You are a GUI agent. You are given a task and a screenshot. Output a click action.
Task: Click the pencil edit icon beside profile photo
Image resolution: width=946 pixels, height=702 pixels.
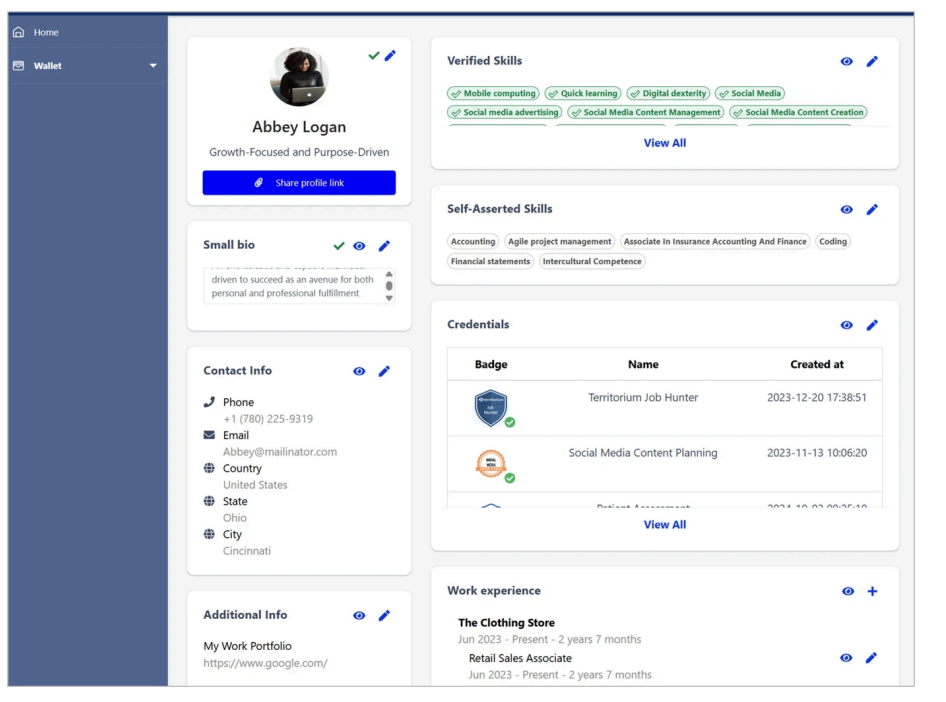pos(390,56)
